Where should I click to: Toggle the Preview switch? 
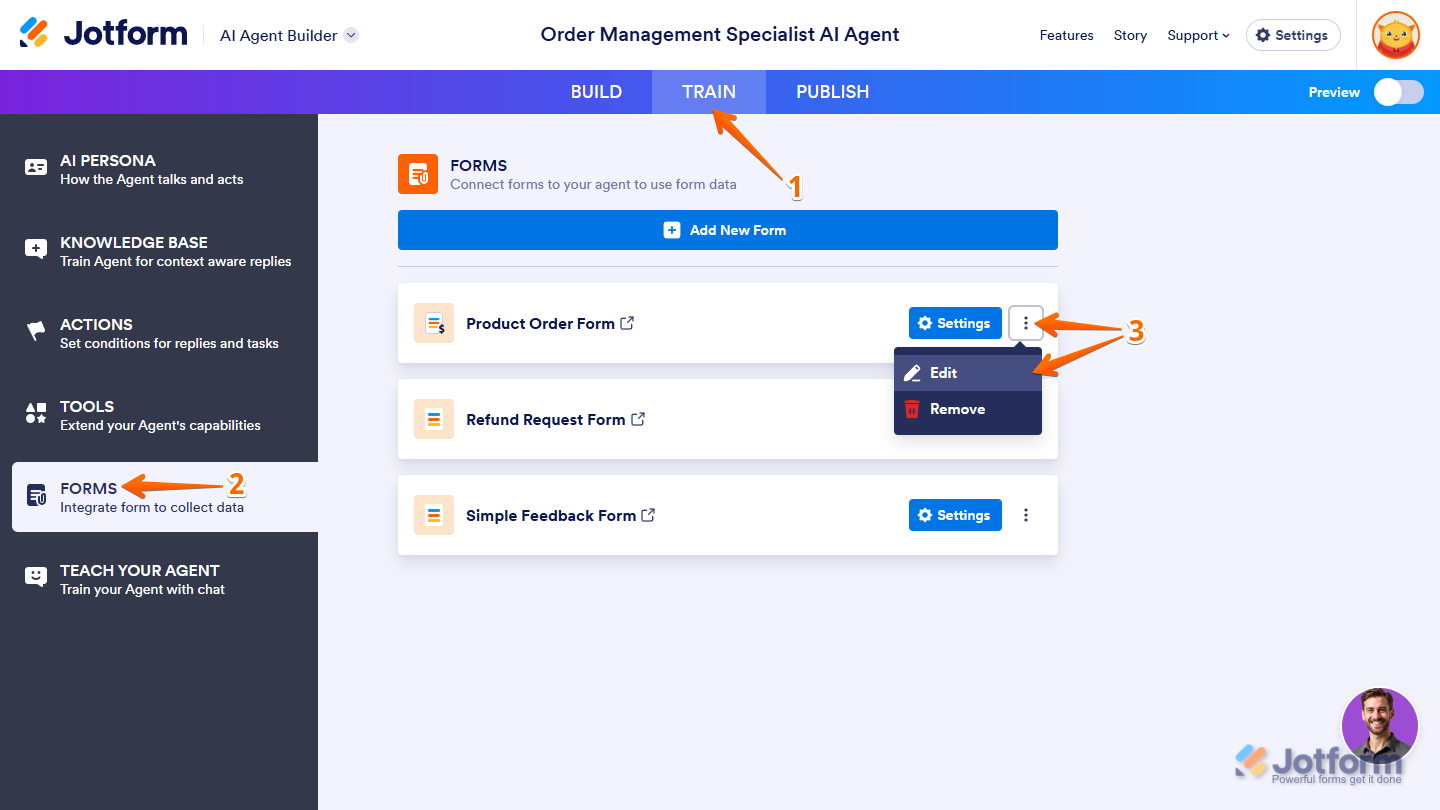click(x=1398, y=92)
